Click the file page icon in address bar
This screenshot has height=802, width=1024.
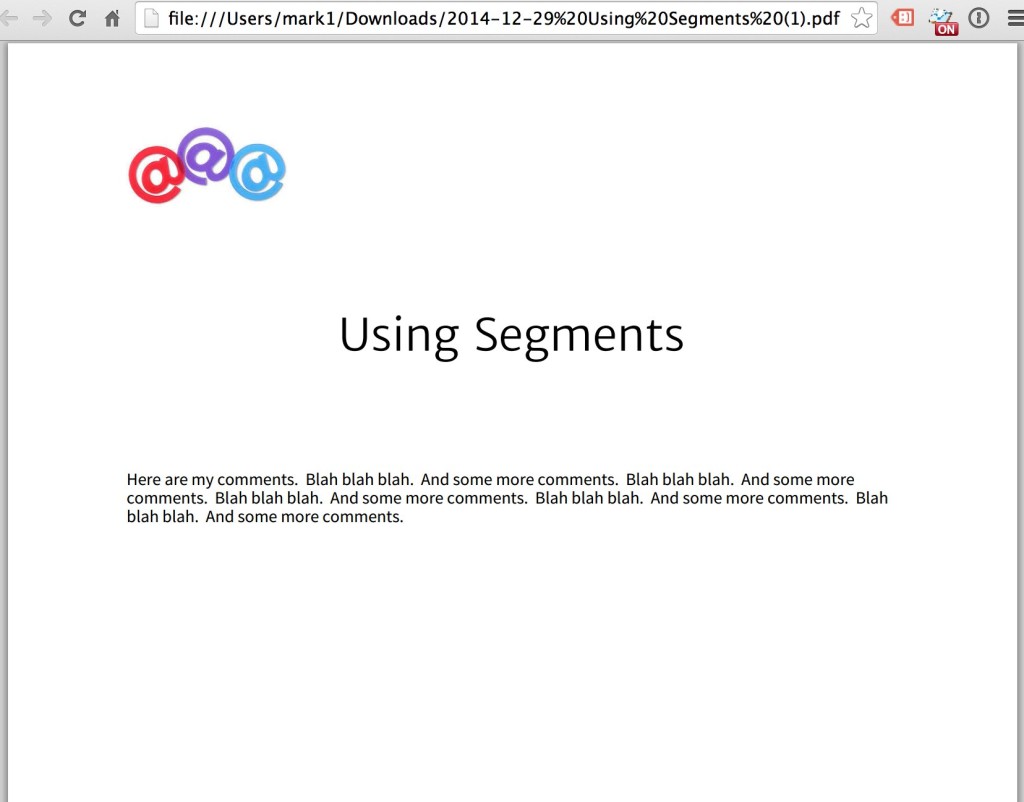click(152, 18)
